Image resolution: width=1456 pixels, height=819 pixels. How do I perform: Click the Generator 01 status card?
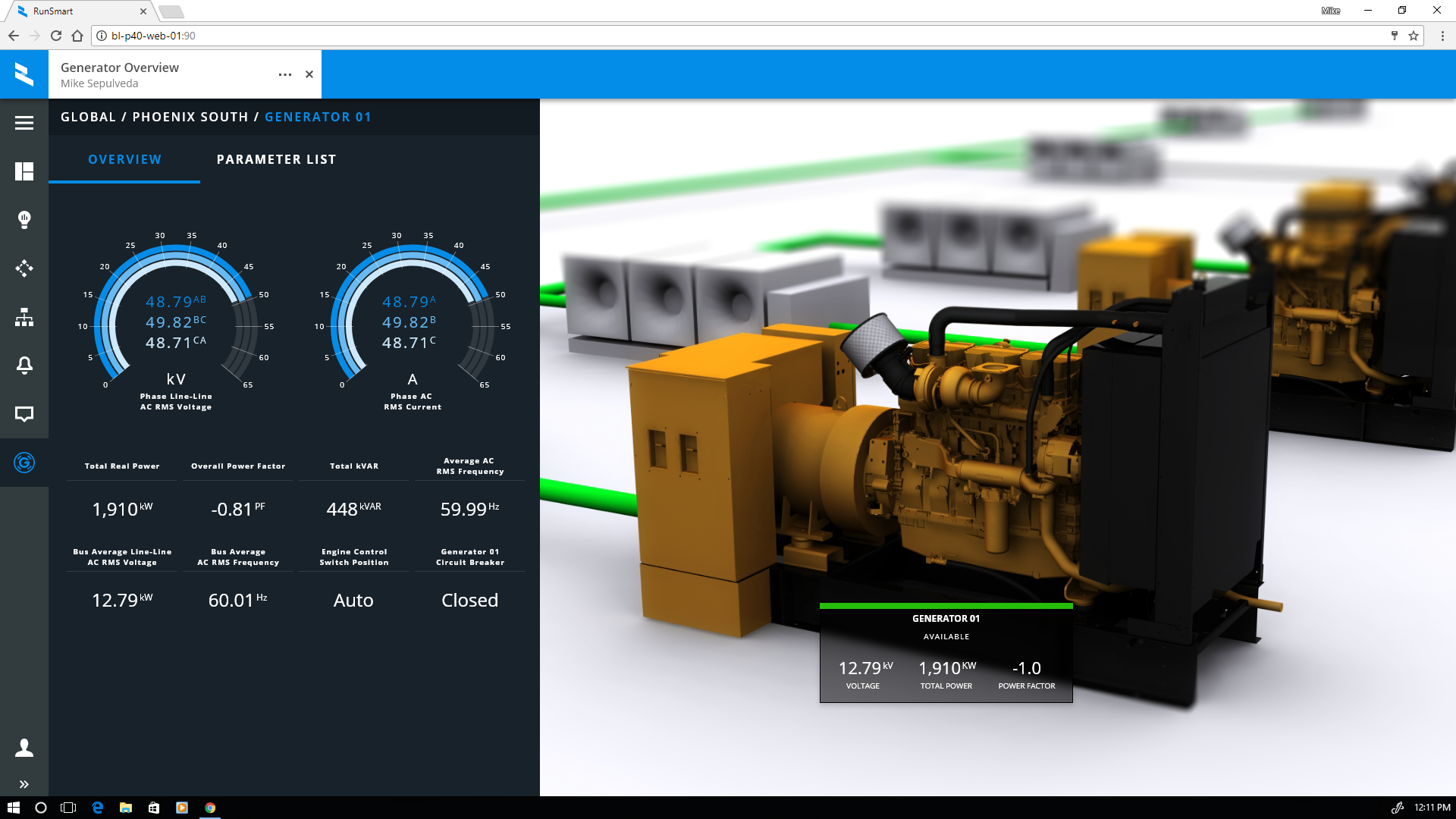coord(946,652)
